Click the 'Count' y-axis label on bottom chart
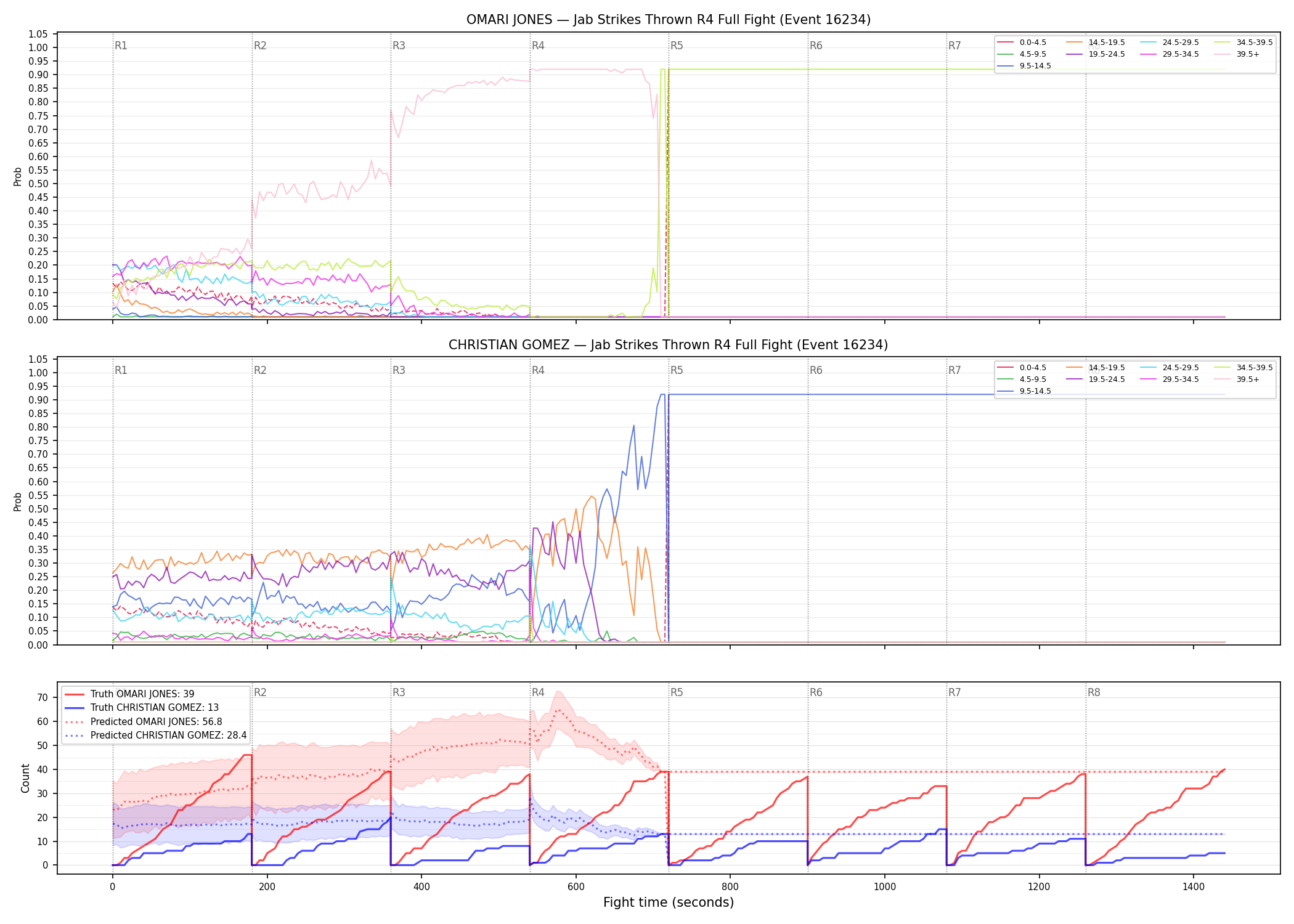Image resolution: width=1294 pixels, height=924 pixels. coord(25,778)
